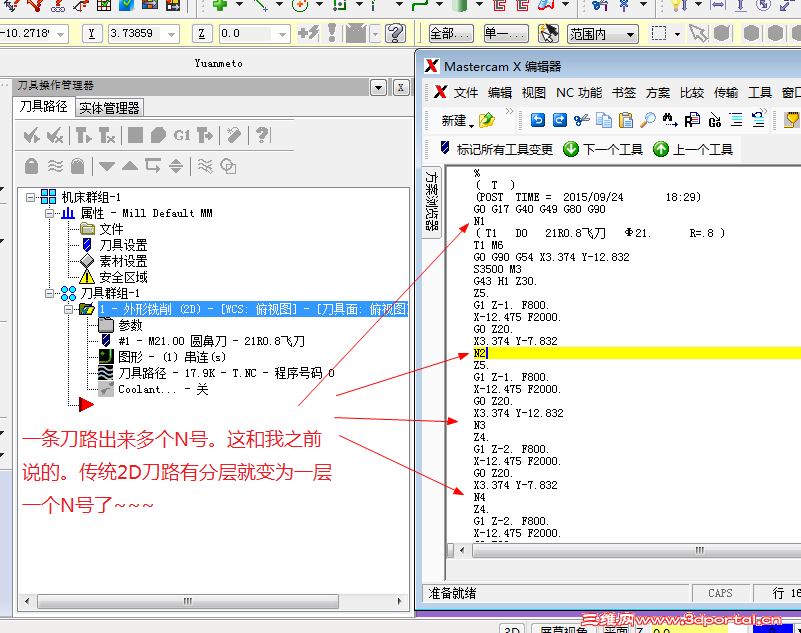Click delete all operations eraser icon

[x=234, y=135]
